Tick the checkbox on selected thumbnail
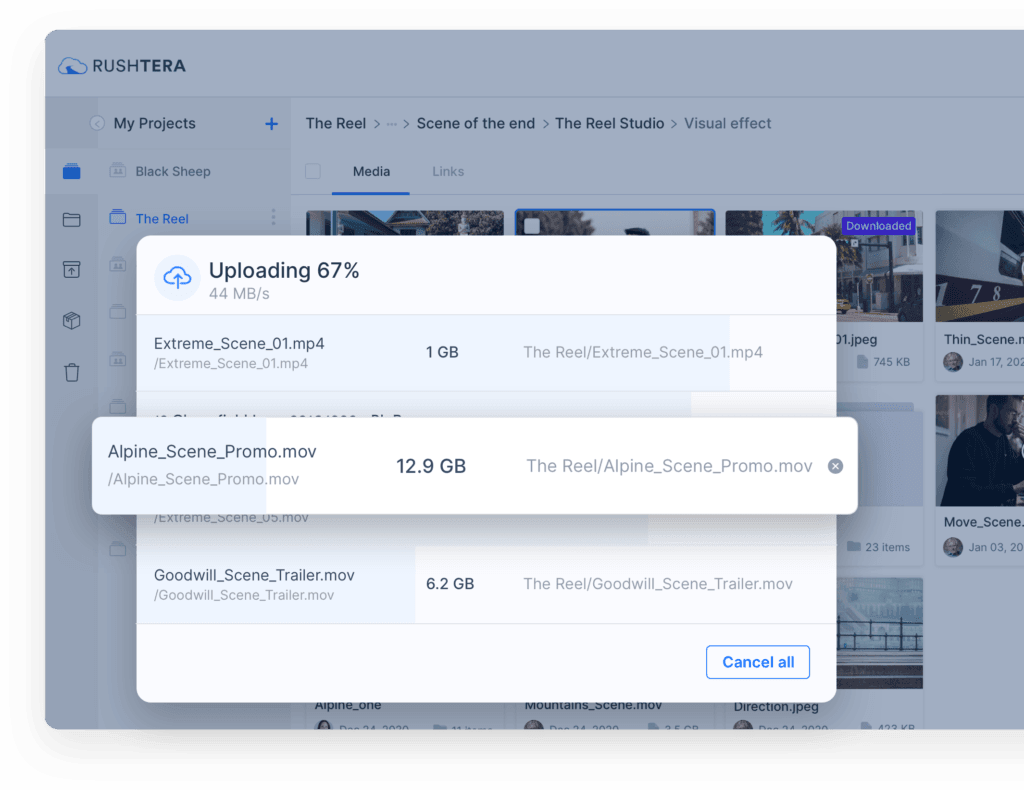Image resolution: width=1024 pixels, height=790 pixels. [532, 226]
